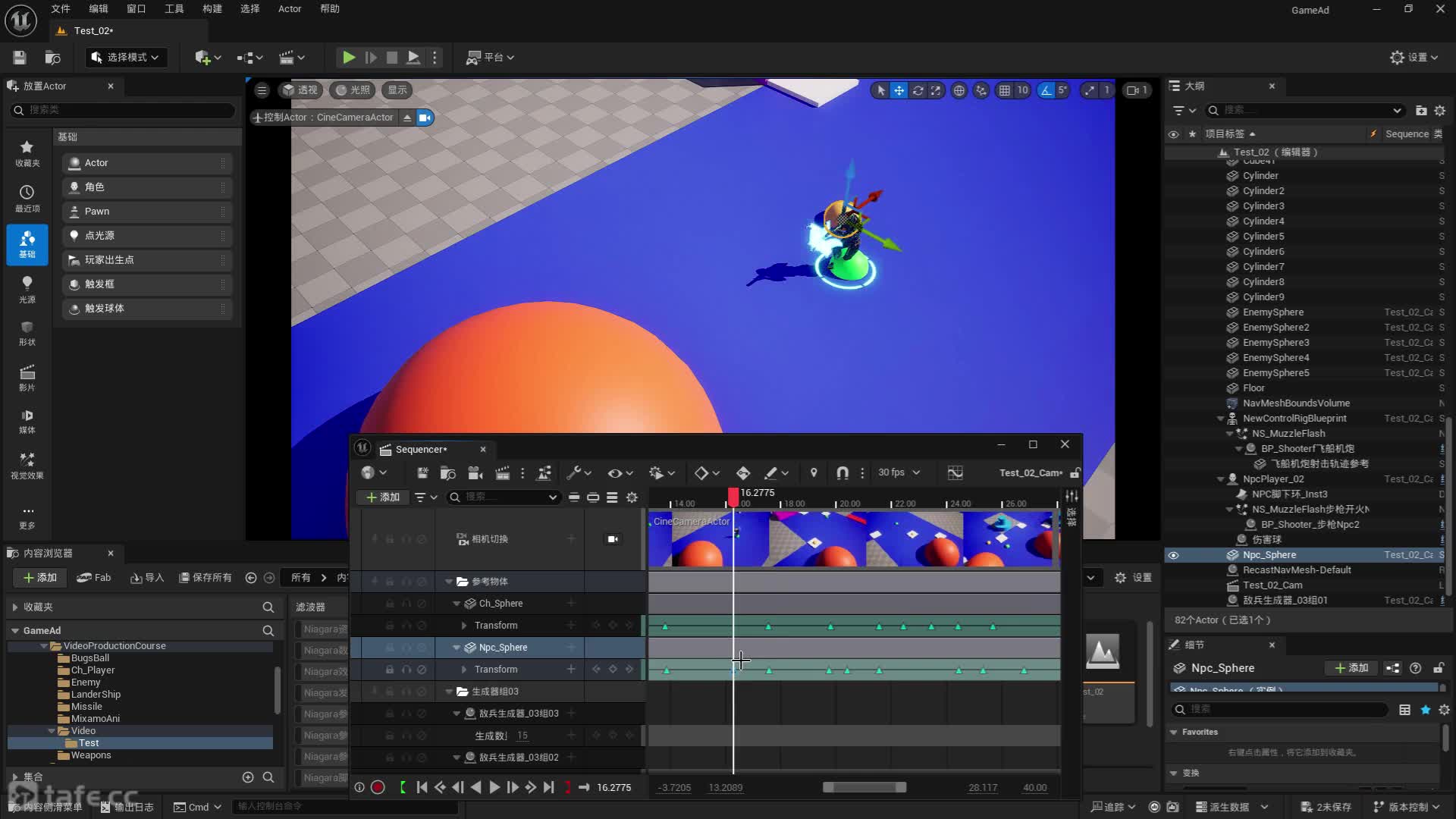Toggle the Sequencer key snapping magnet icon
This screenshot has width=1456, height=819.
(x=842, y=473)
